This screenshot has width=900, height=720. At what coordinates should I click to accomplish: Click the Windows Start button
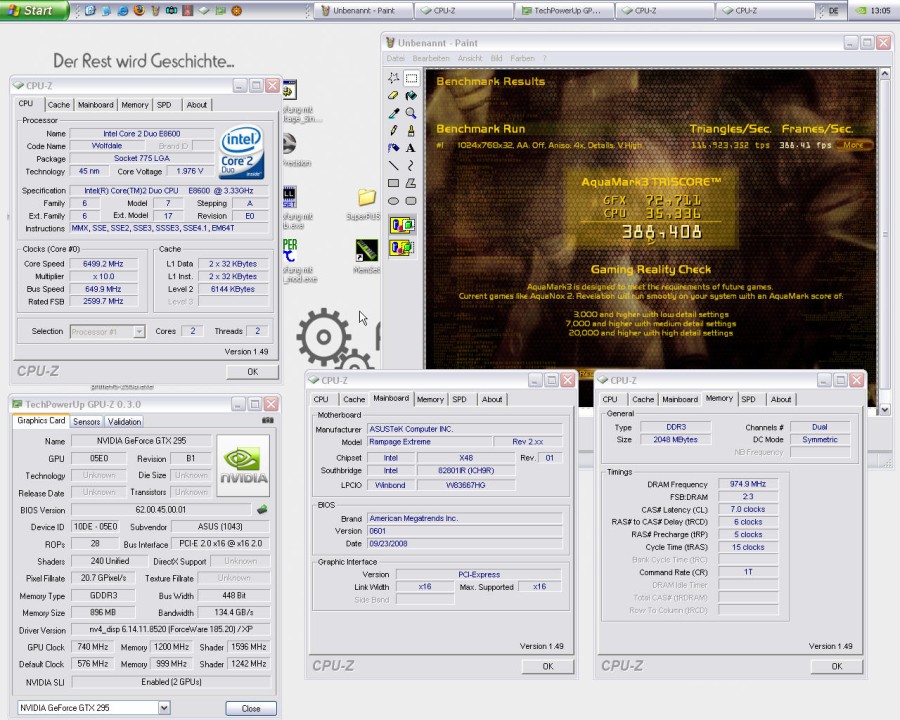(34, 10)
